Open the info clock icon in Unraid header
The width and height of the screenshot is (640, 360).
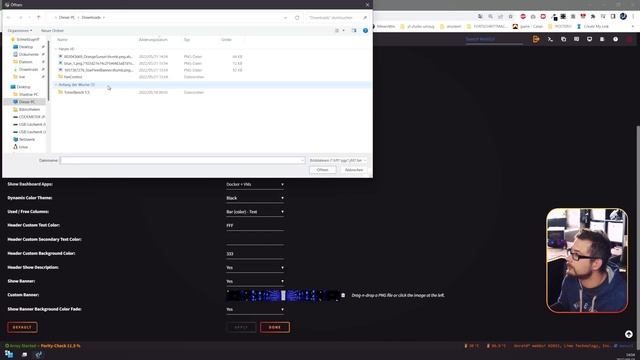(615, 39)
